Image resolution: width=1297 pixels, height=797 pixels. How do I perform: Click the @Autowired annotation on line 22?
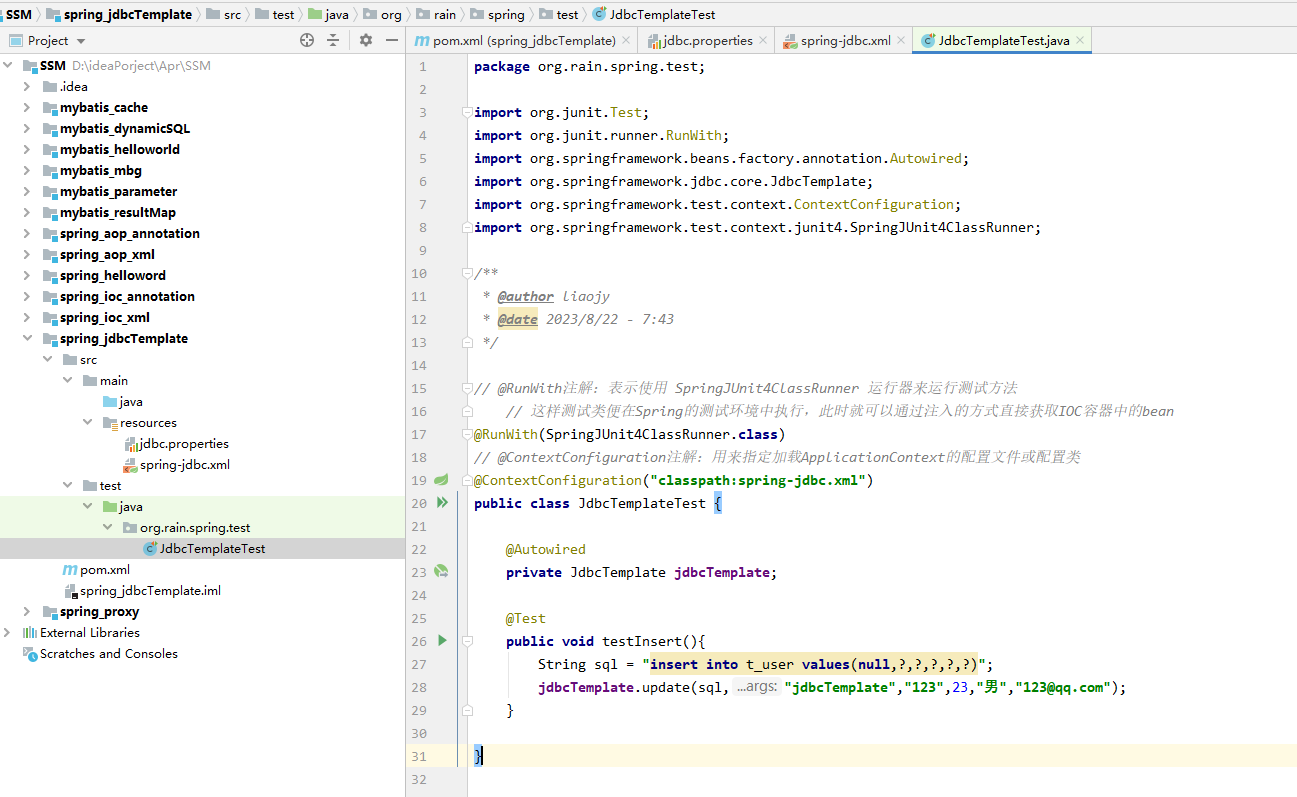(545, 549)
